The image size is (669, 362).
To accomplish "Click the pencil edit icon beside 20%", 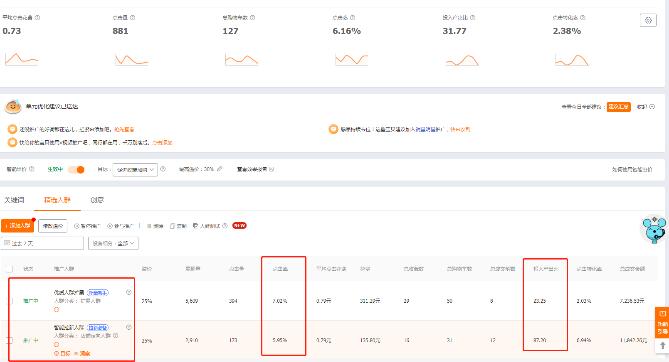I will (x=220, y=169).
